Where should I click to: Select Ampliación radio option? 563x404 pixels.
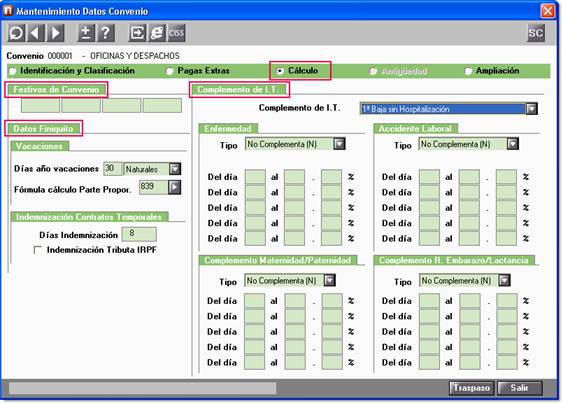[468, 71]
